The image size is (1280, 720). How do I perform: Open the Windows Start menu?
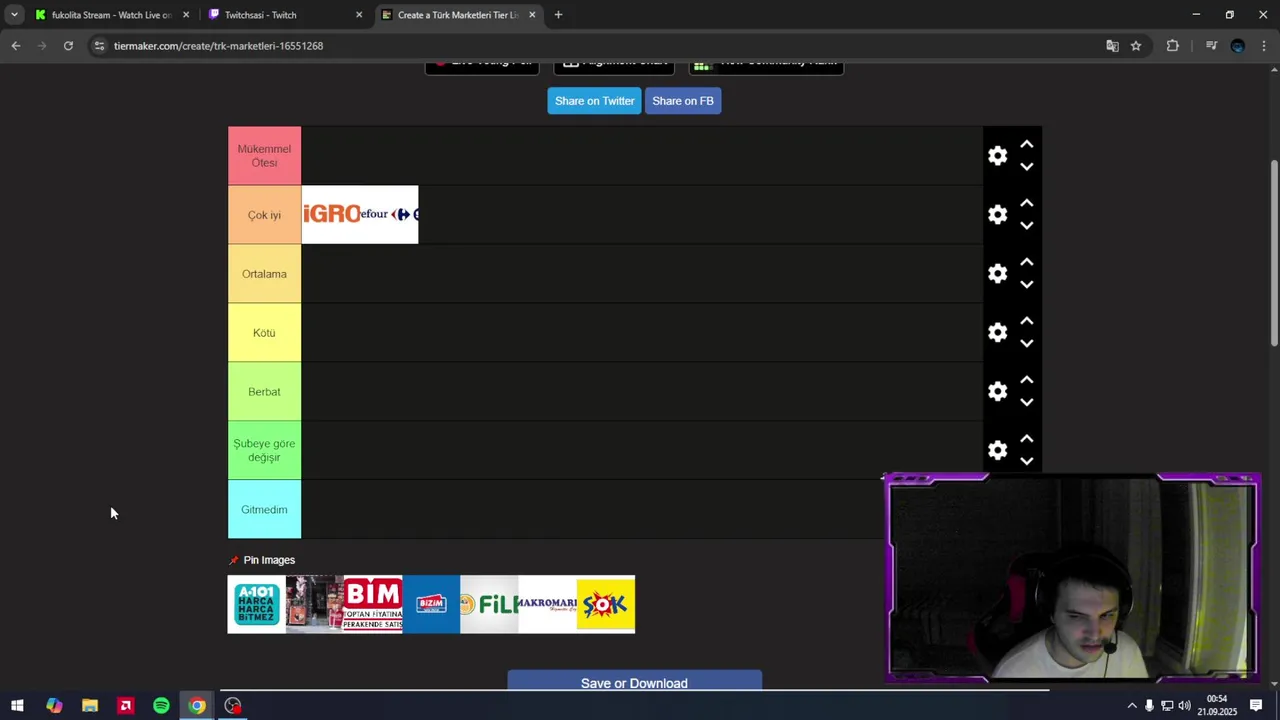(x=17, y=706)
